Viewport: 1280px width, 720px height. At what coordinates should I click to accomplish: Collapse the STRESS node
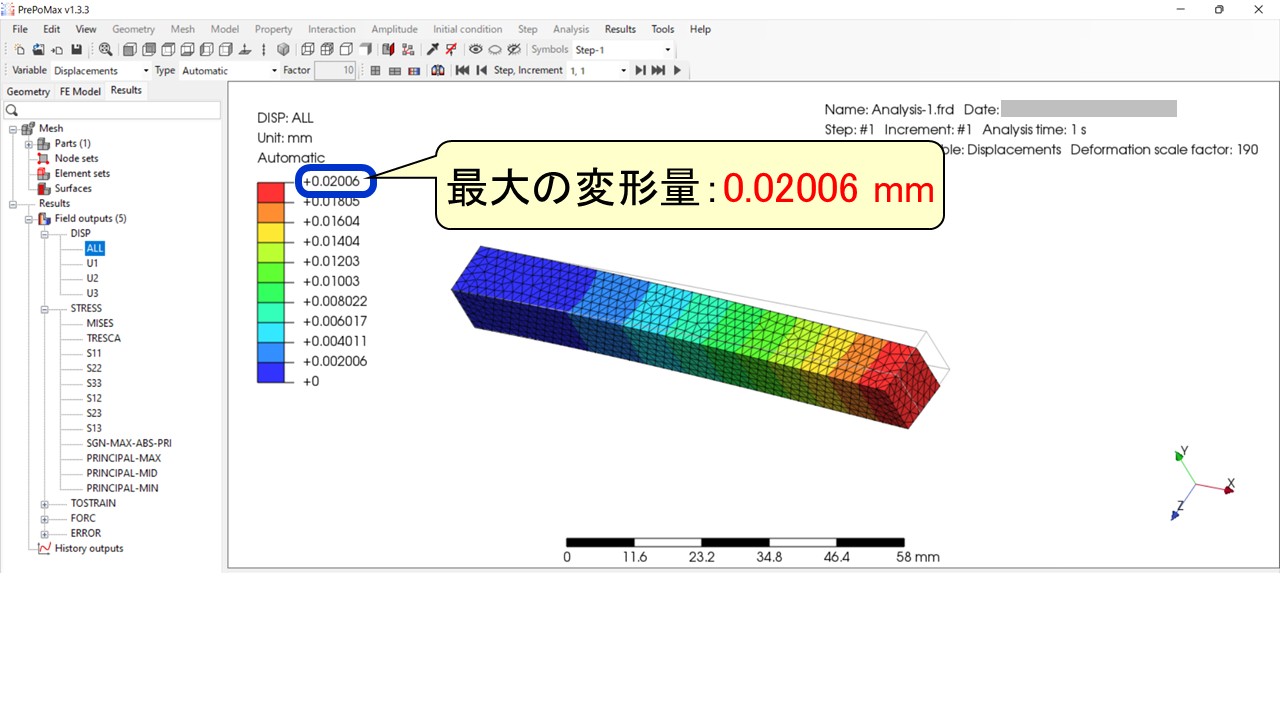click(45, 308)
